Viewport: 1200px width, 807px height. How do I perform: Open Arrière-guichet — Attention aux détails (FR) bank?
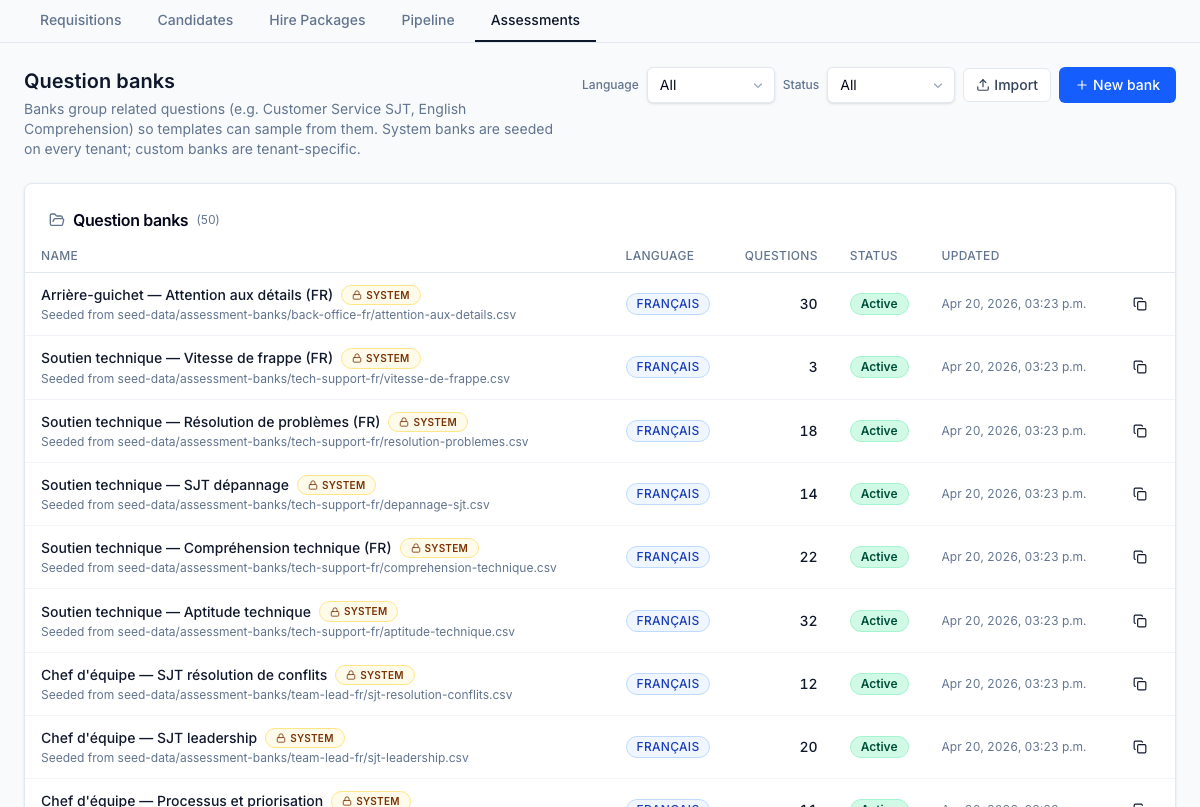187,295
